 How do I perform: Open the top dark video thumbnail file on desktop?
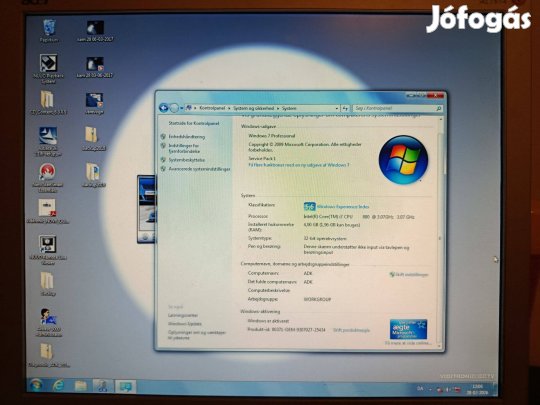[95, 30]
